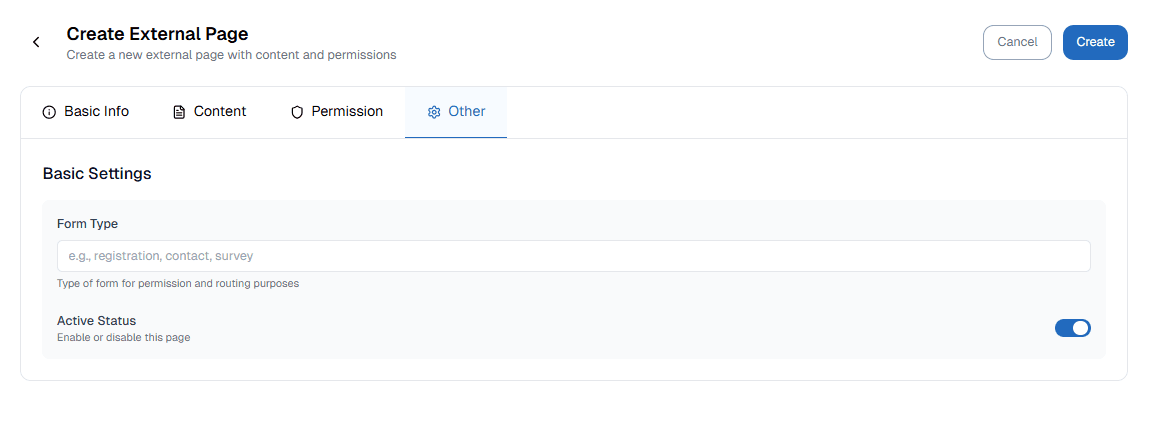Select the Permission tab label
This screenshot has height=427, width=1149.
pos(347,112)
